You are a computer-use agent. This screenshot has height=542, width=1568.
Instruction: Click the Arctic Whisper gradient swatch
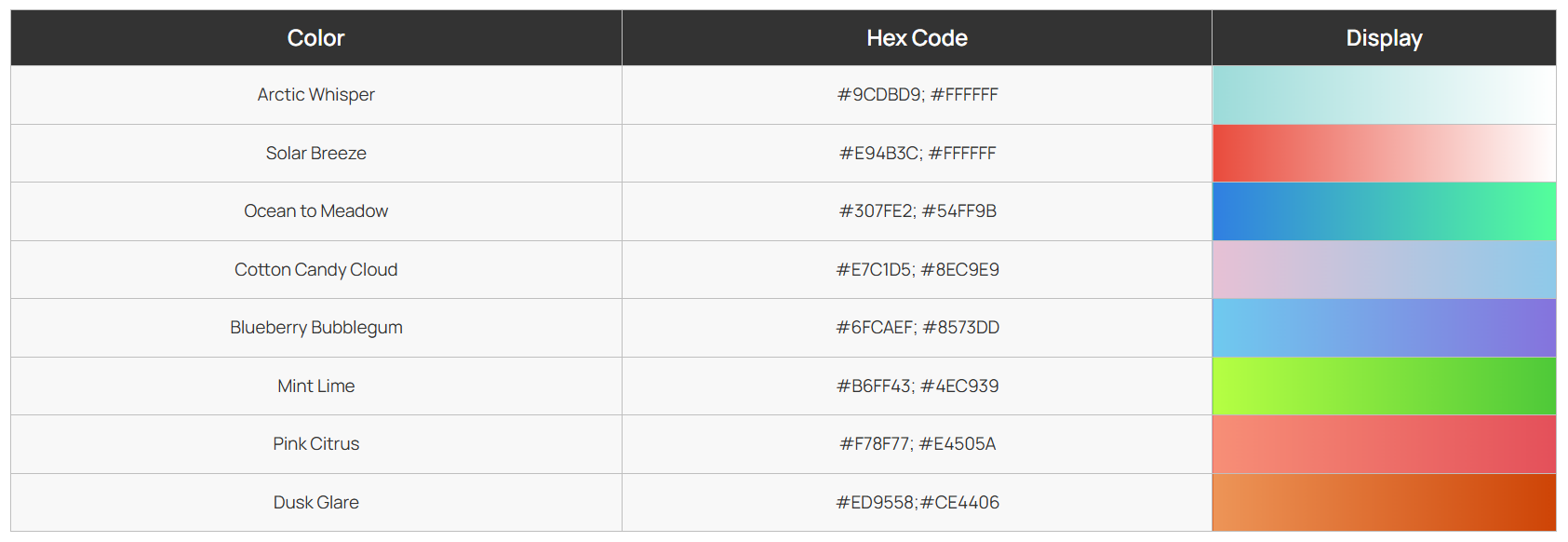pyautogui.click(x=1384, y=95)
